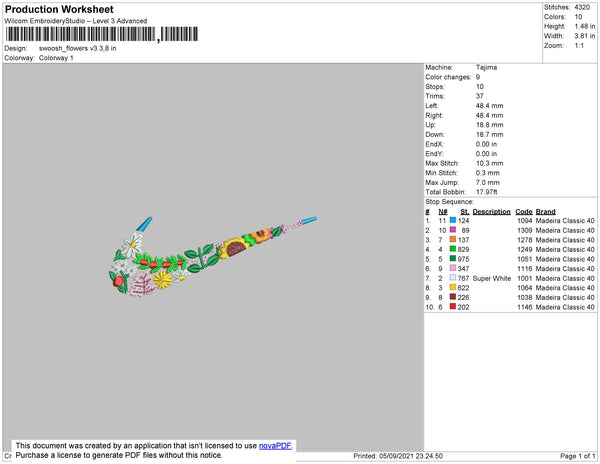Click the 'Super White' description cell
Image resolution: width=600 pixels, height=464 pixels.
pyautogui.click(x=492, y=278)
